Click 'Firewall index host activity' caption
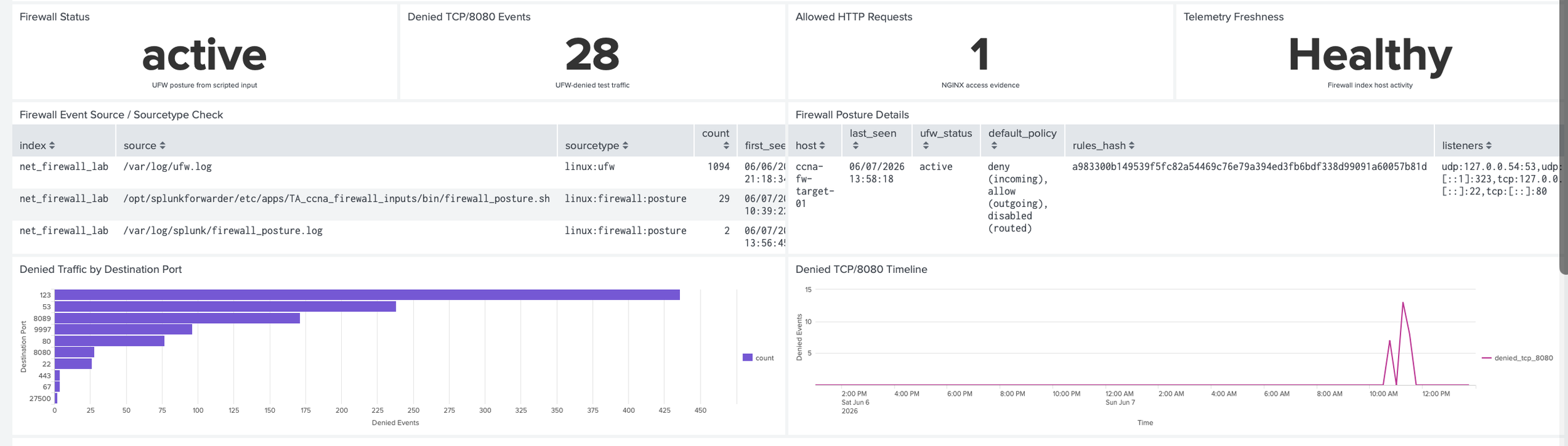 coord(1370,85)
